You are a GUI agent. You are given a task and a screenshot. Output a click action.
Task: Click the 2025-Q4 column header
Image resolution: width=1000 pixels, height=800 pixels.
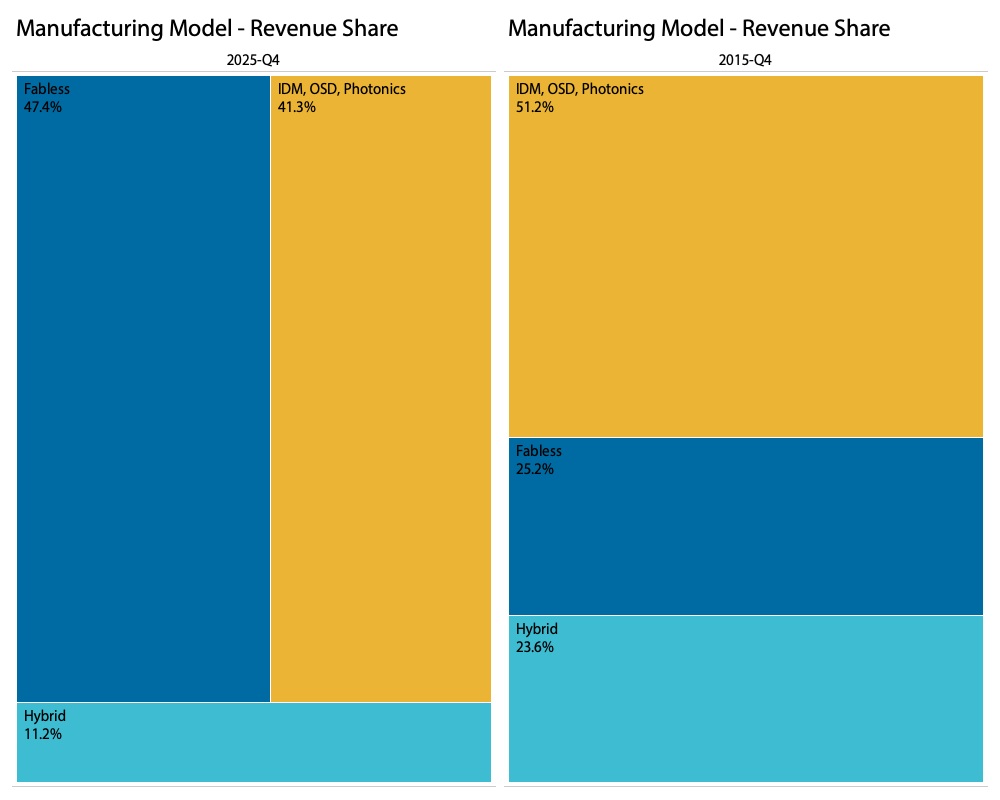[254, 61]
